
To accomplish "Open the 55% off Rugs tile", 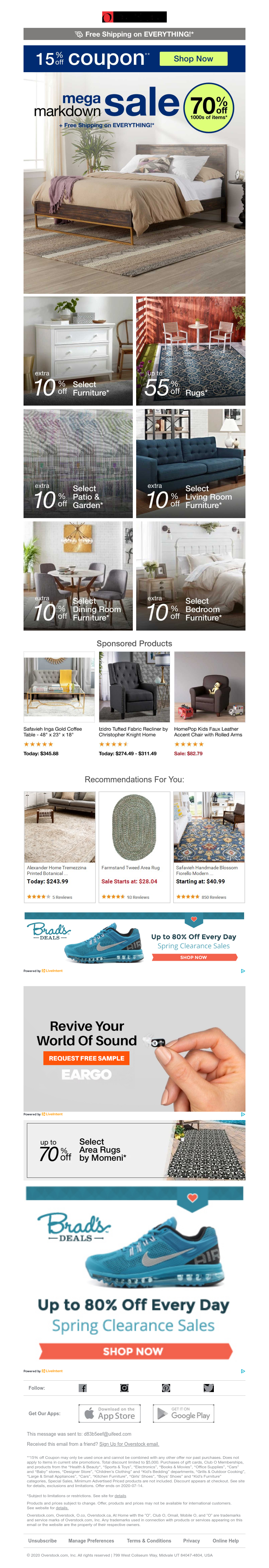I will tap(191, 351).
